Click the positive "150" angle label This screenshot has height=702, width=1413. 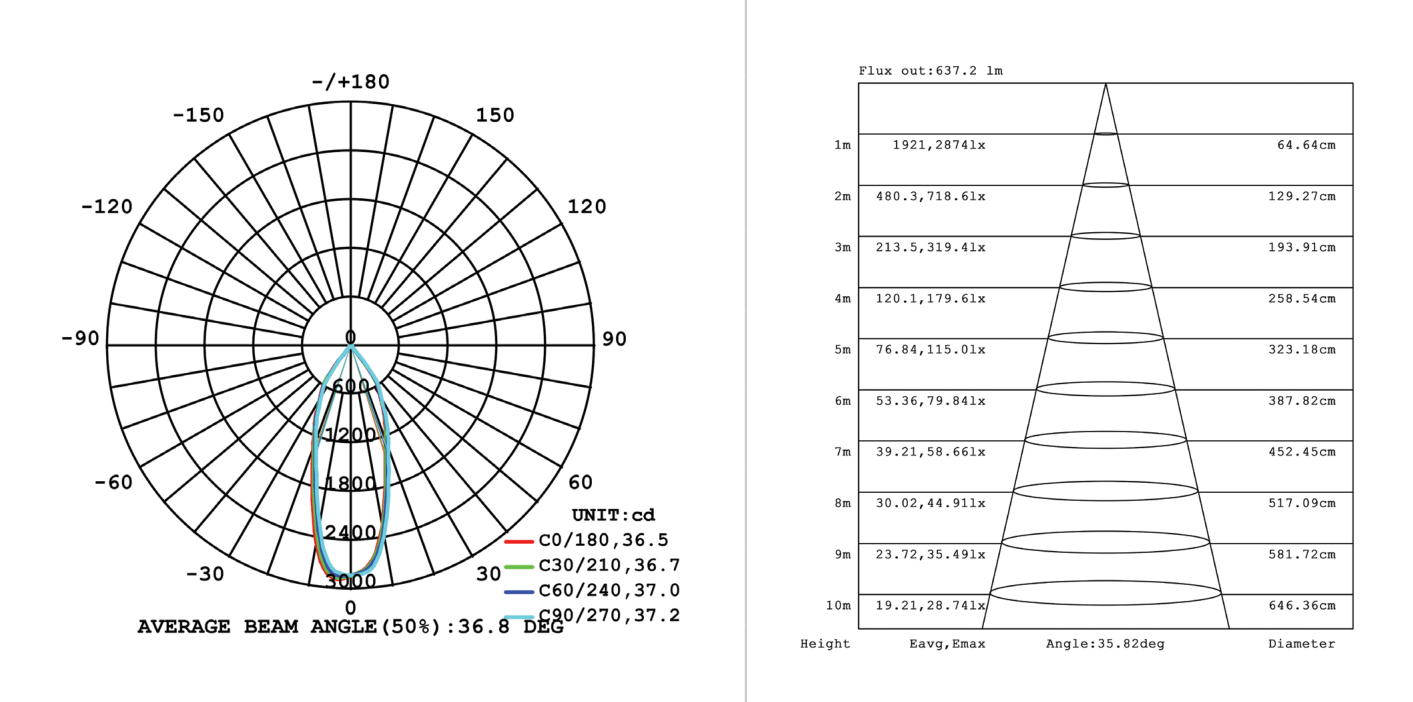pyautogui.click(x=495, y=115)
